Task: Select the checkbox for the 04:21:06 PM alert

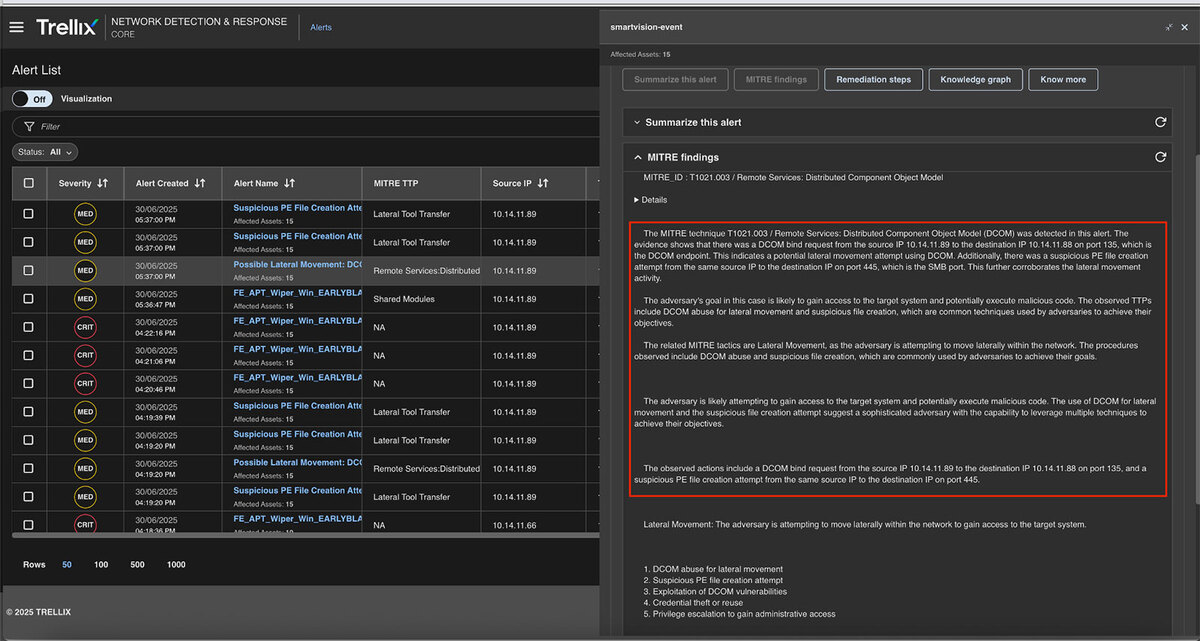Action: (x=28, y=355)
